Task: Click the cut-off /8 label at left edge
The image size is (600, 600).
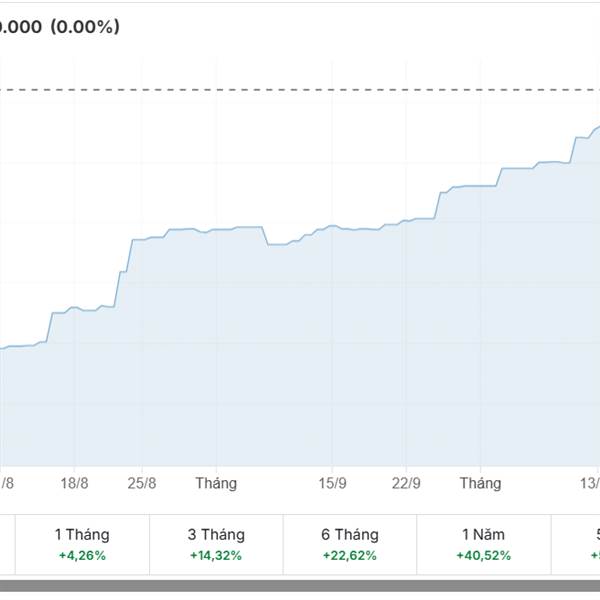Action: (x=7, y=483)
